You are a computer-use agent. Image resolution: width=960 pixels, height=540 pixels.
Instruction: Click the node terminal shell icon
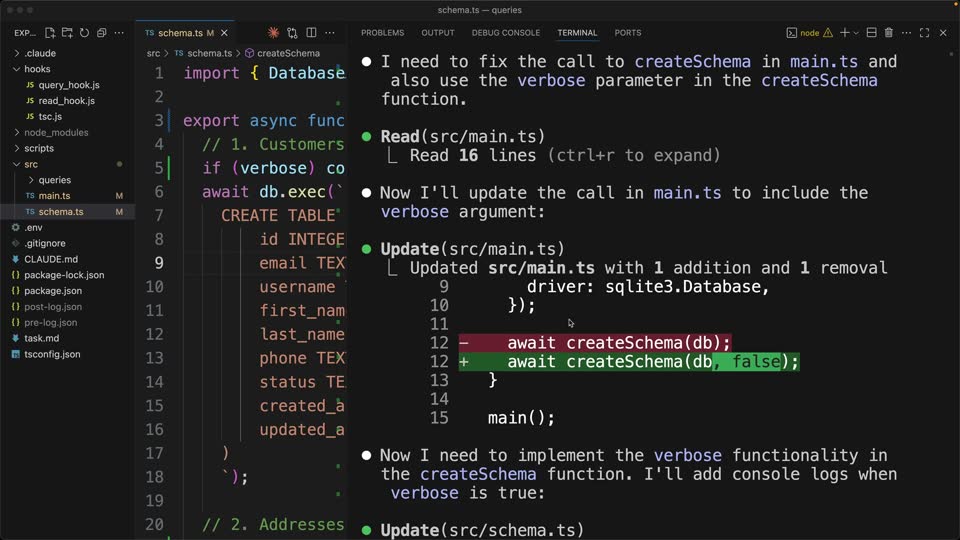[792, 33]
